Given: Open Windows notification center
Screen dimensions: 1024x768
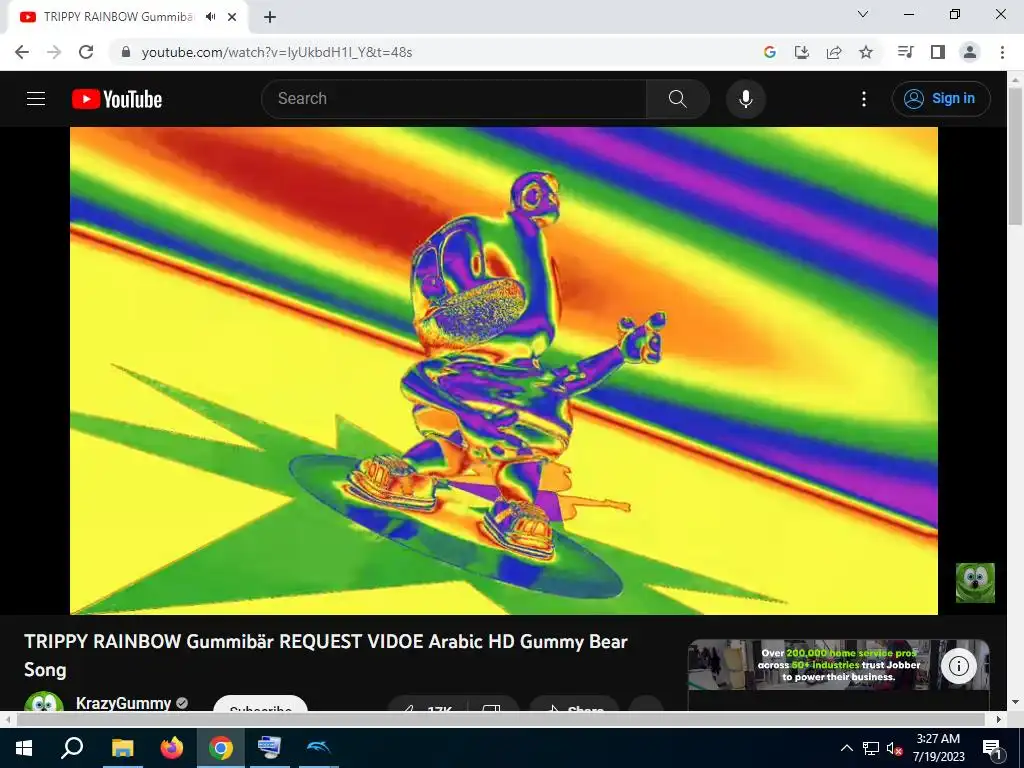Looking at the screenshot, I should tap(992, 748).
